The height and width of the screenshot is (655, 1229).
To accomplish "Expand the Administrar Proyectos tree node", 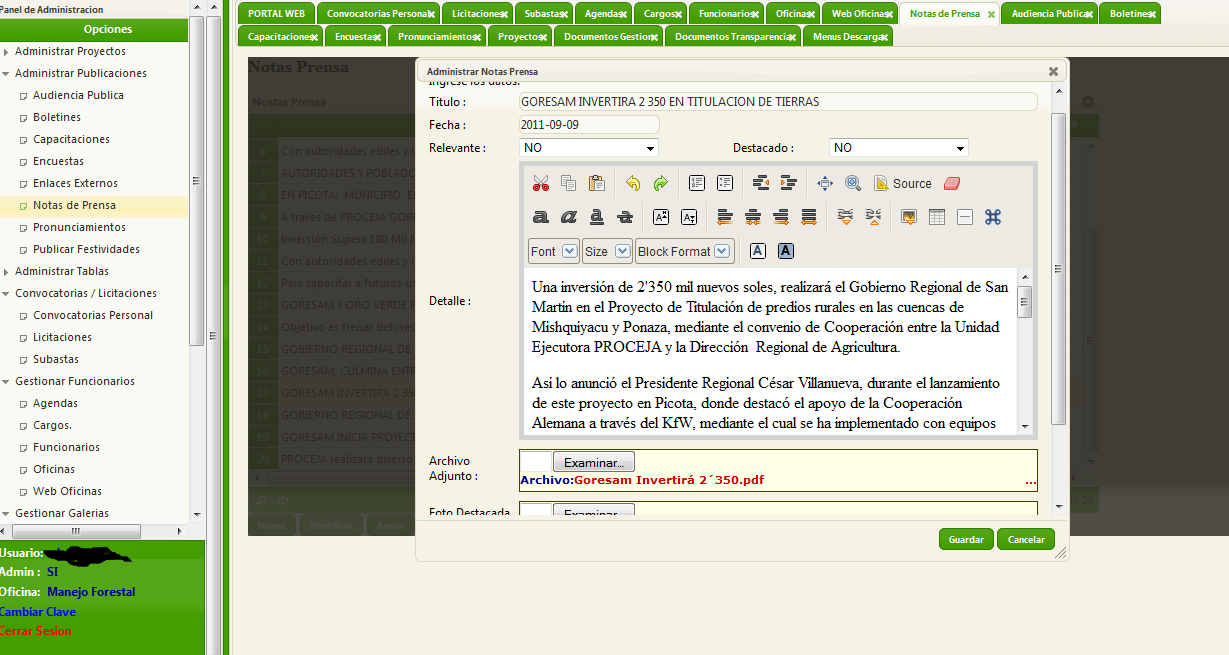I will [x=7, y=51].
